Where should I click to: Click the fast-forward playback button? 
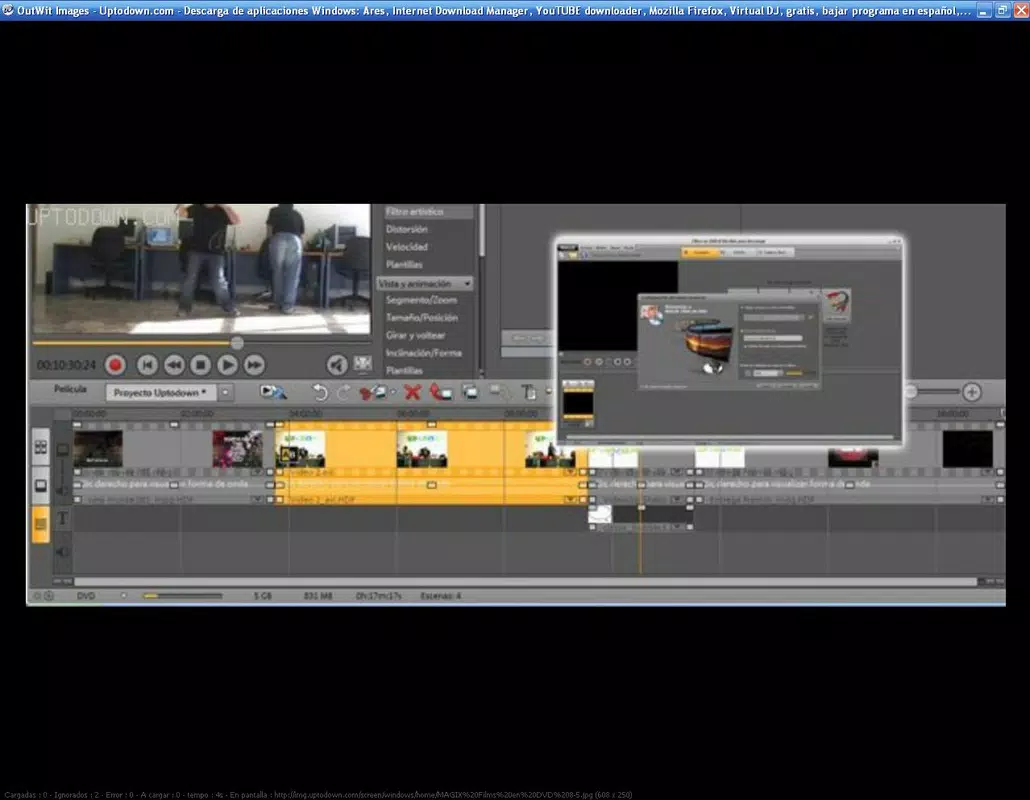tap(254, 365)
